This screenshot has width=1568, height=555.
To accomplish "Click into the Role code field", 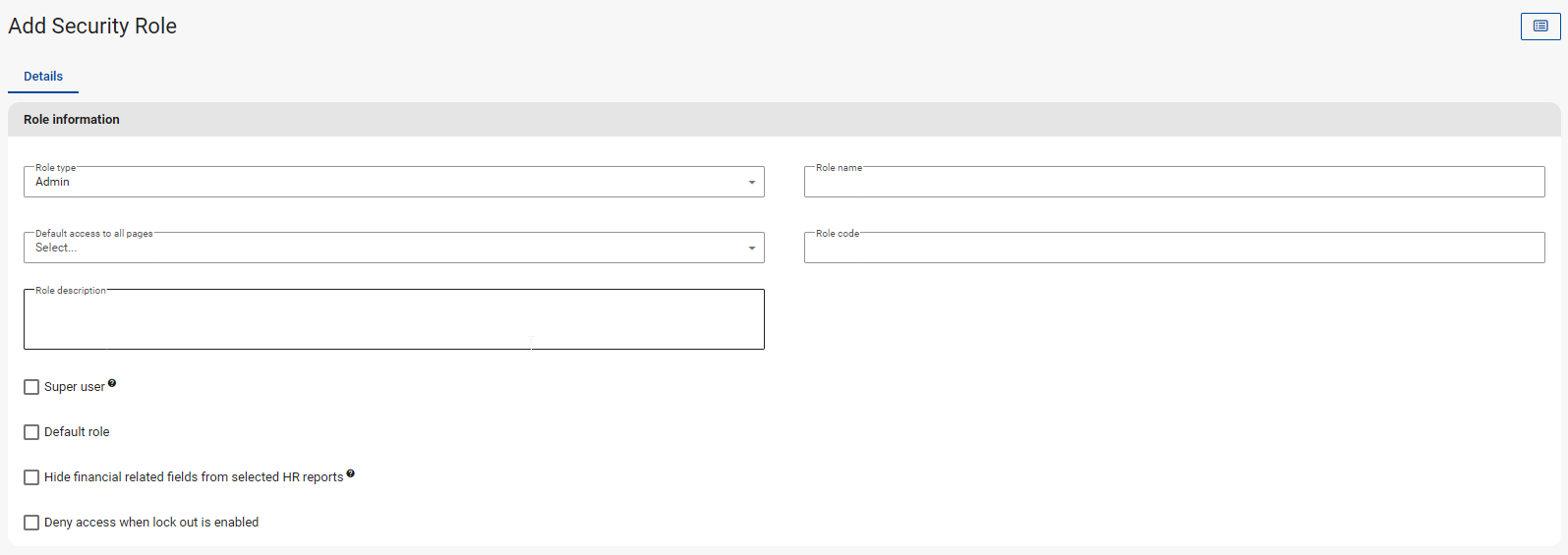I will click(x=1174, y=250).
